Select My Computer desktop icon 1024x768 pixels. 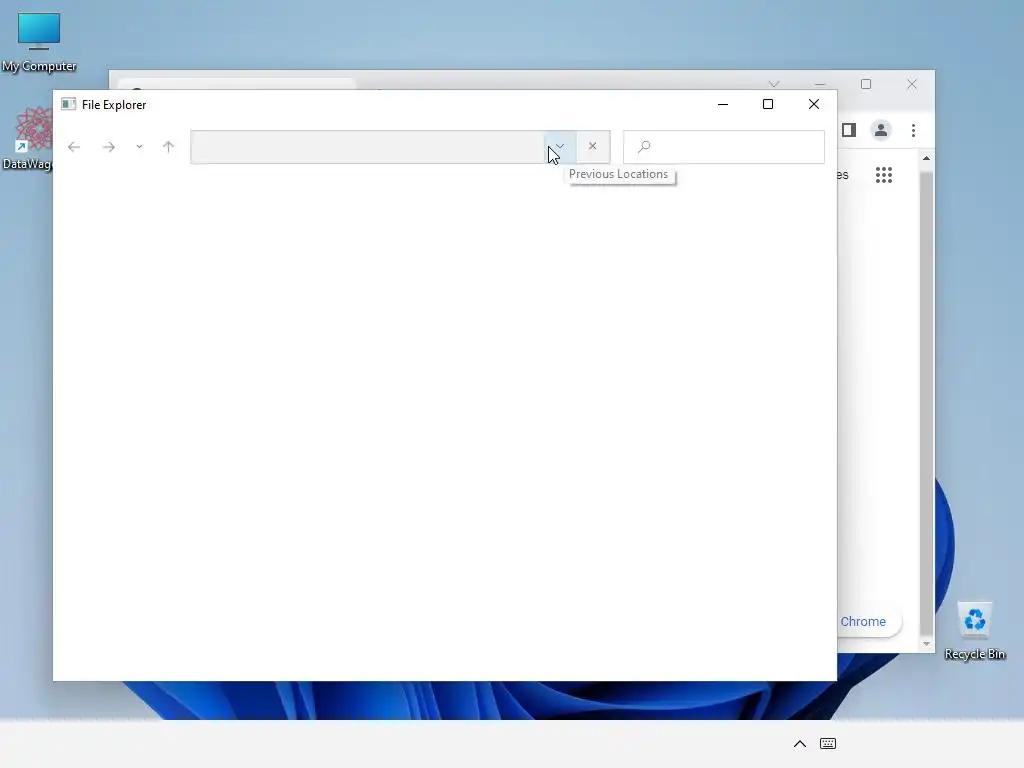click(39, 42)
